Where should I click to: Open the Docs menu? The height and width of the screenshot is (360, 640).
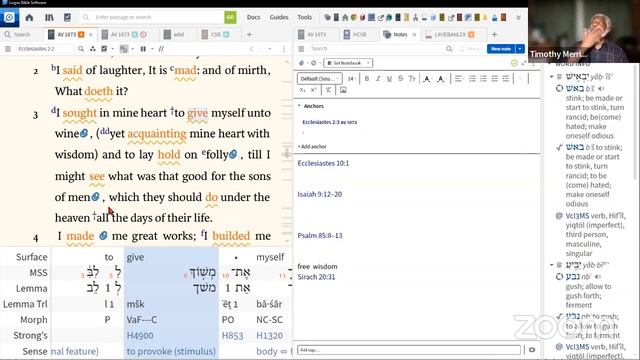(x=253, y=17)
